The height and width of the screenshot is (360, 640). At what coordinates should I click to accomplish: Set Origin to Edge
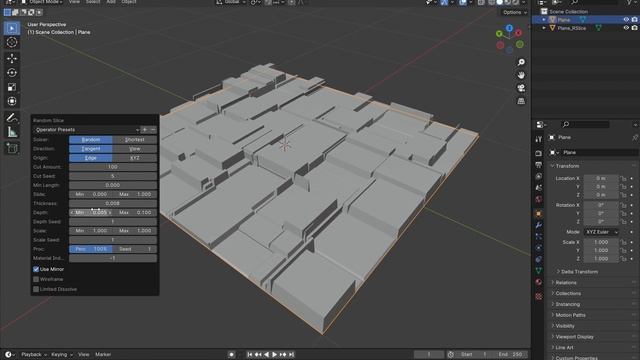point(91,158)
